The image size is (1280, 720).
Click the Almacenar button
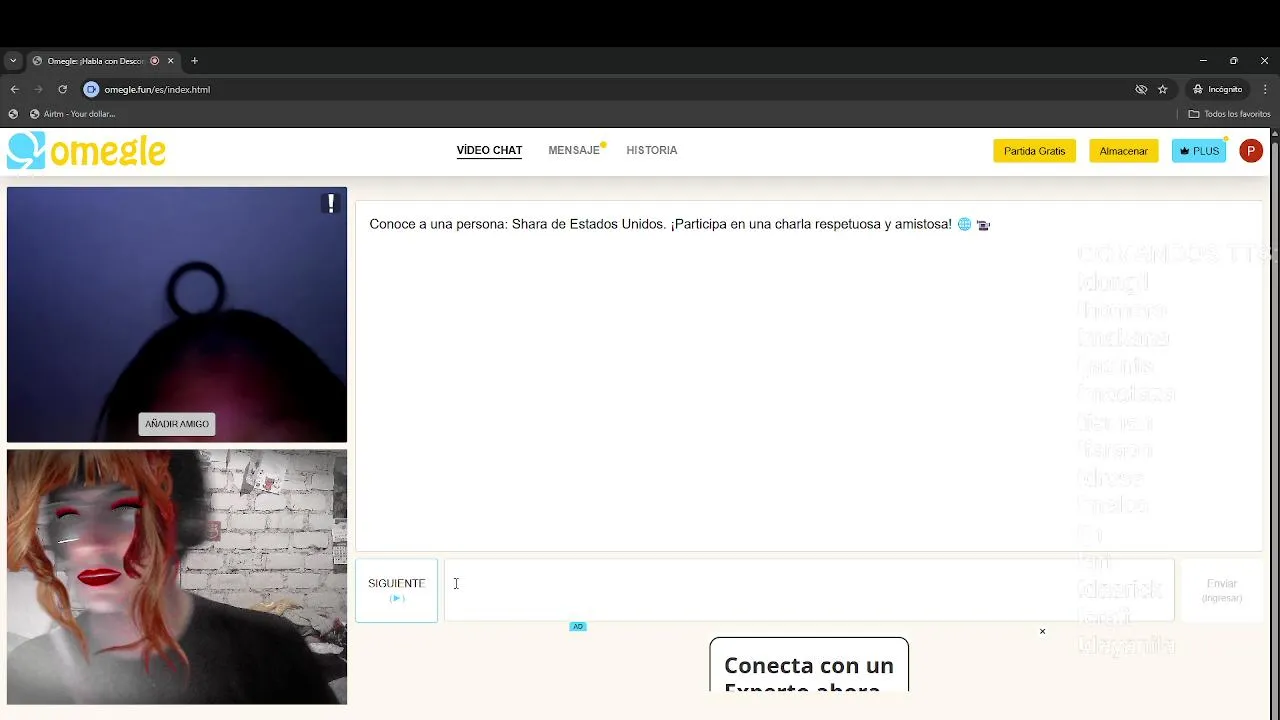[x=1123, y=151]
